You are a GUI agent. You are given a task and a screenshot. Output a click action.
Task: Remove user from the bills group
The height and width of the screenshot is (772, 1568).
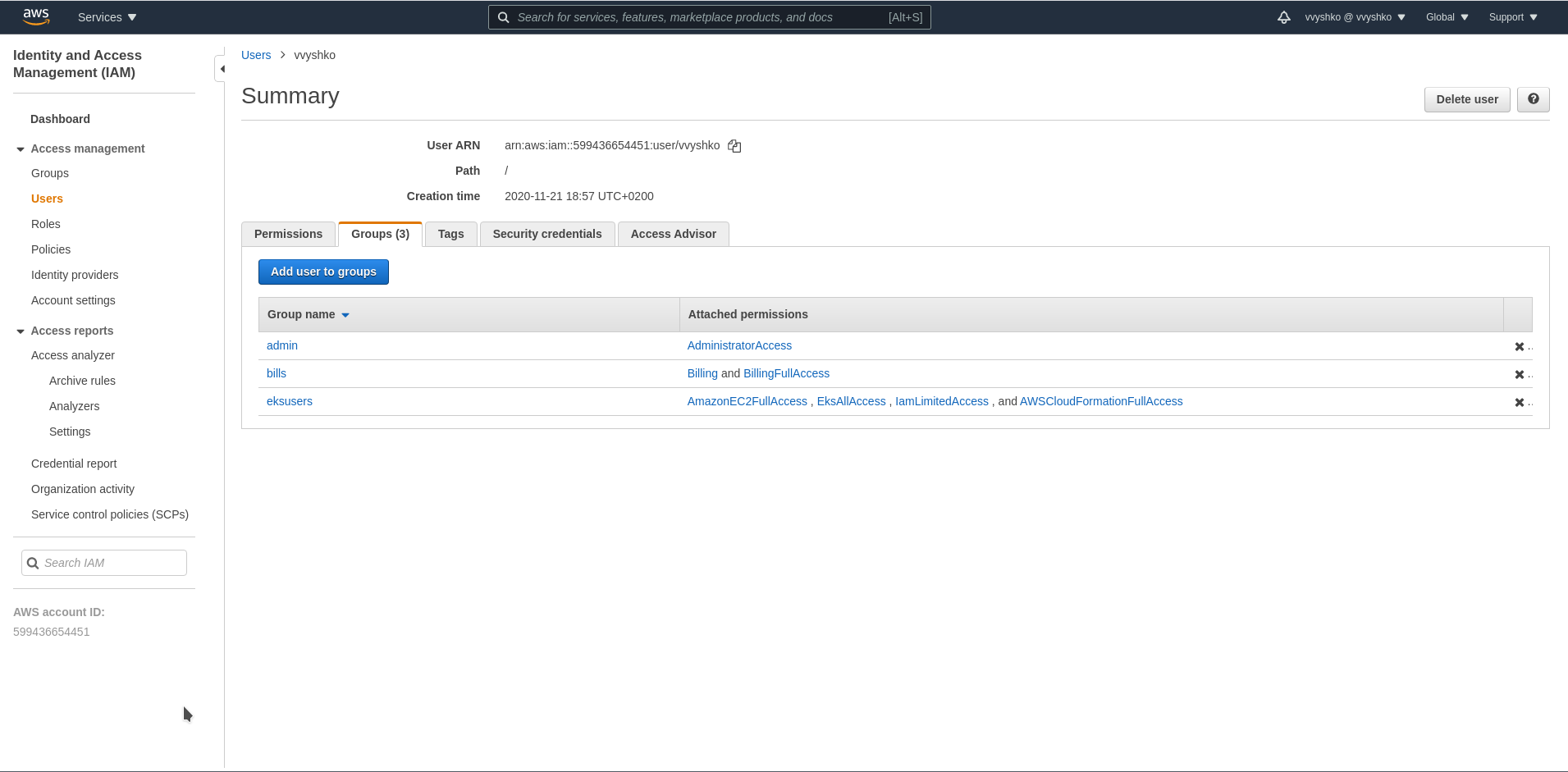pos(1520,374)
